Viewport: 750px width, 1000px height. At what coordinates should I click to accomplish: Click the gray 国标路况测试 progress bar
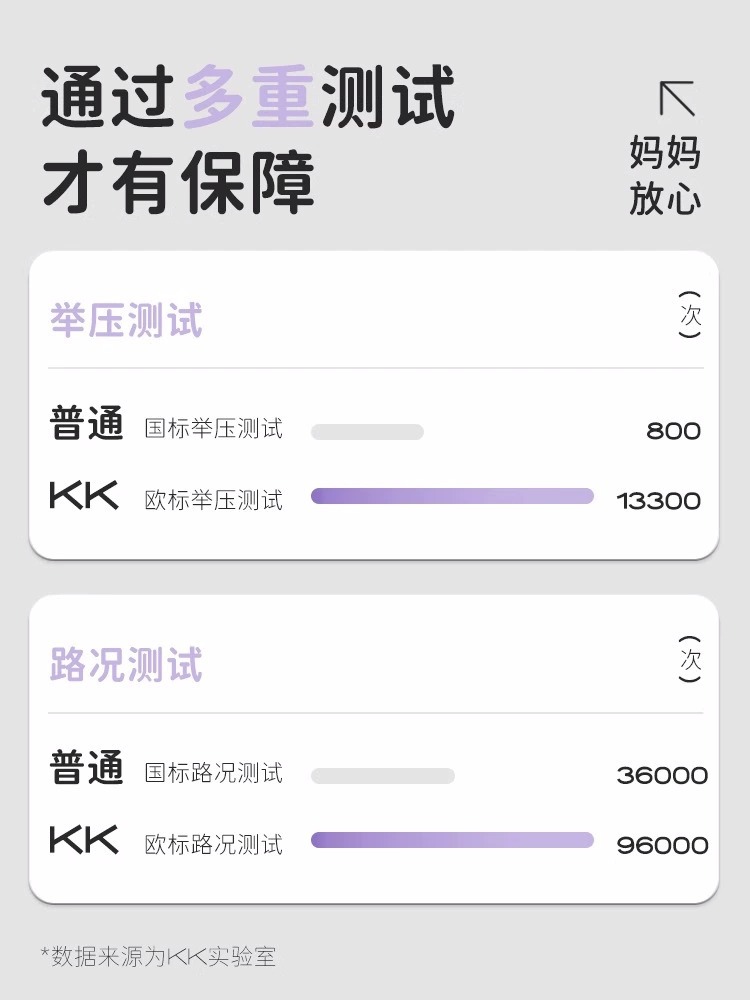coord(382,776)
